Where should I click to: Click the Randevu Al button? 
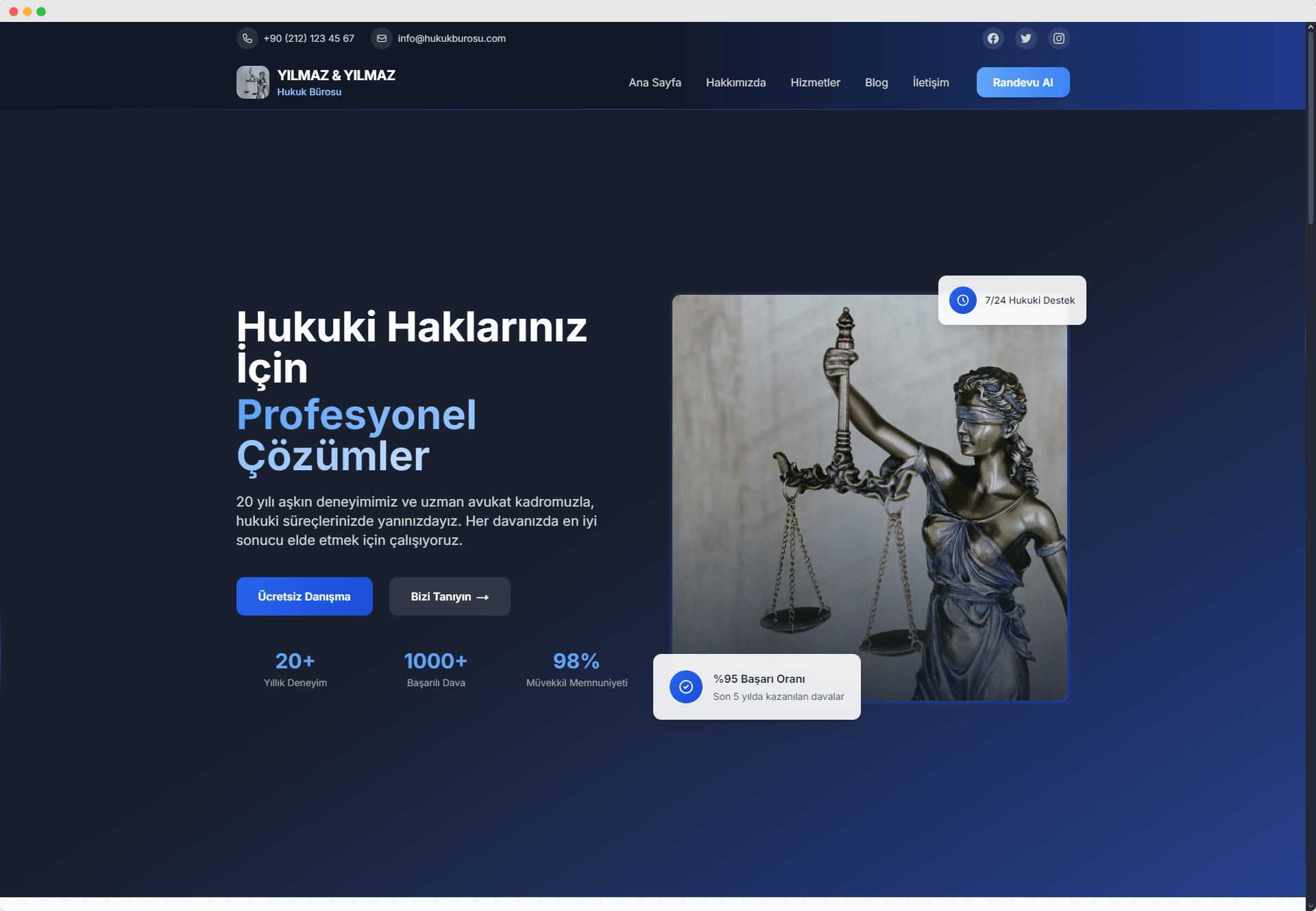click(x=1023, y=82)
